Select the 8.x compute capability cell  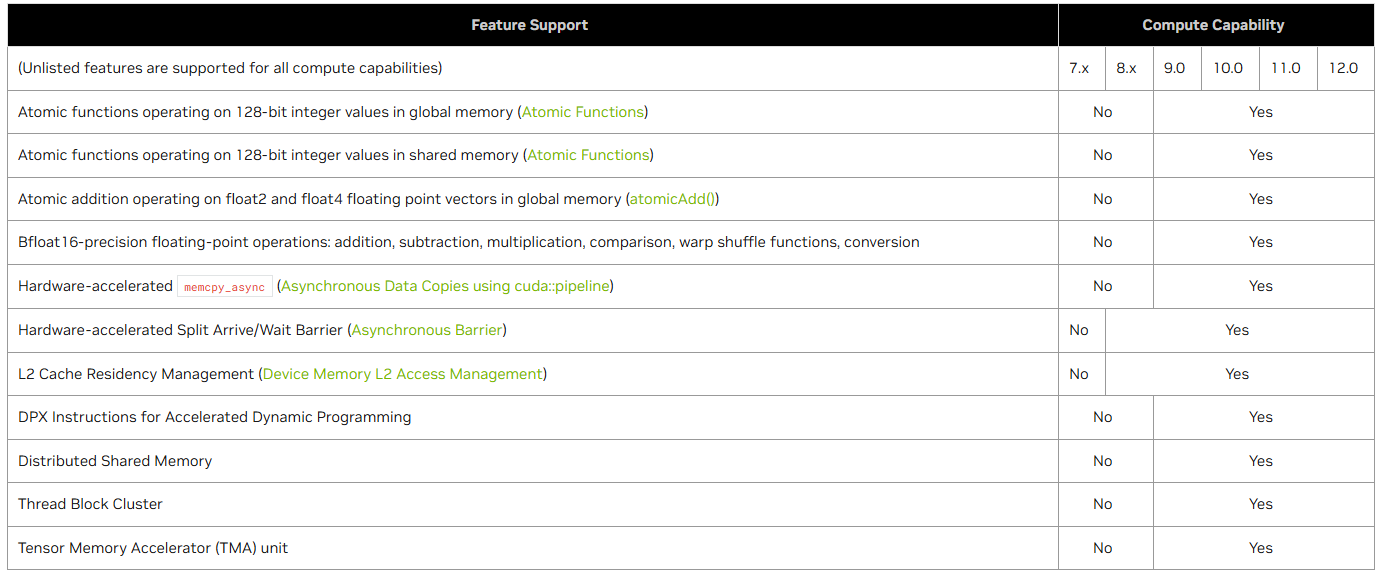coord(1127,68)
